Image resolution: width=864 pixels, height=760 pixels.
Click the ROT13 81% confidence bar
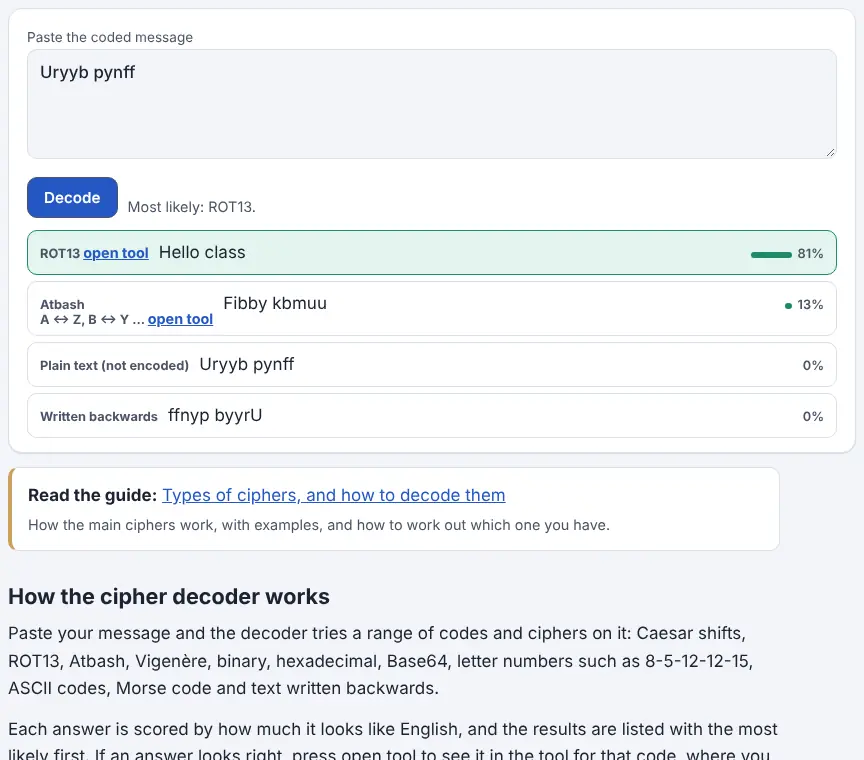coord(771,254)
